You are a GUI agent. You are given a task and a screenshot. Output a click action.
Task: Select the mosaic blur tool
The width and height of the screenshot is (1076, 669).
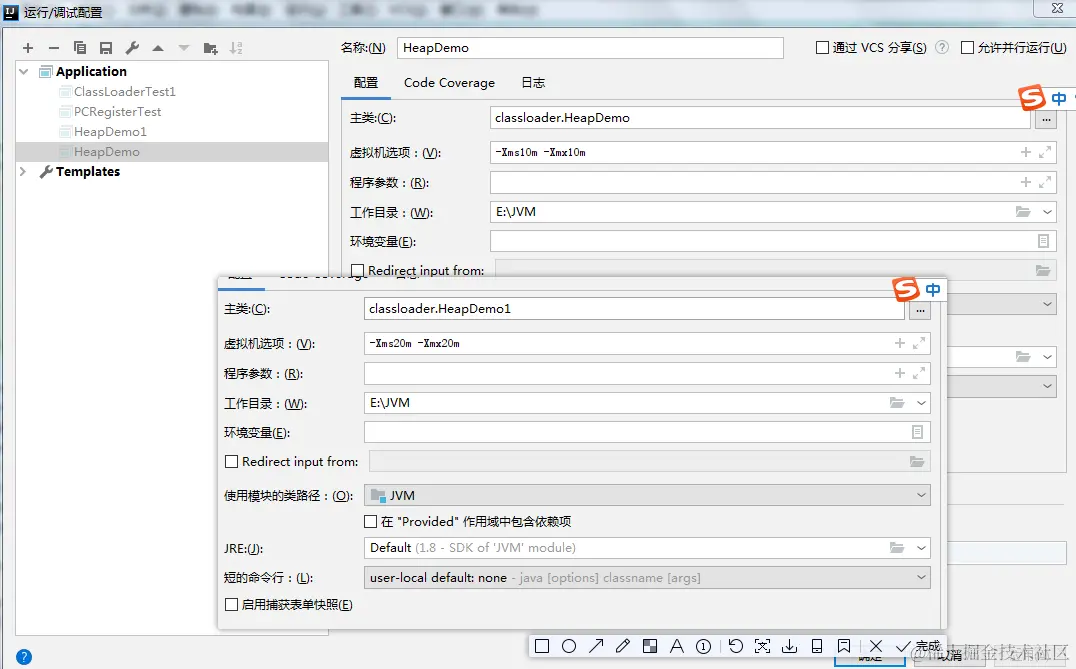point(650,646)
